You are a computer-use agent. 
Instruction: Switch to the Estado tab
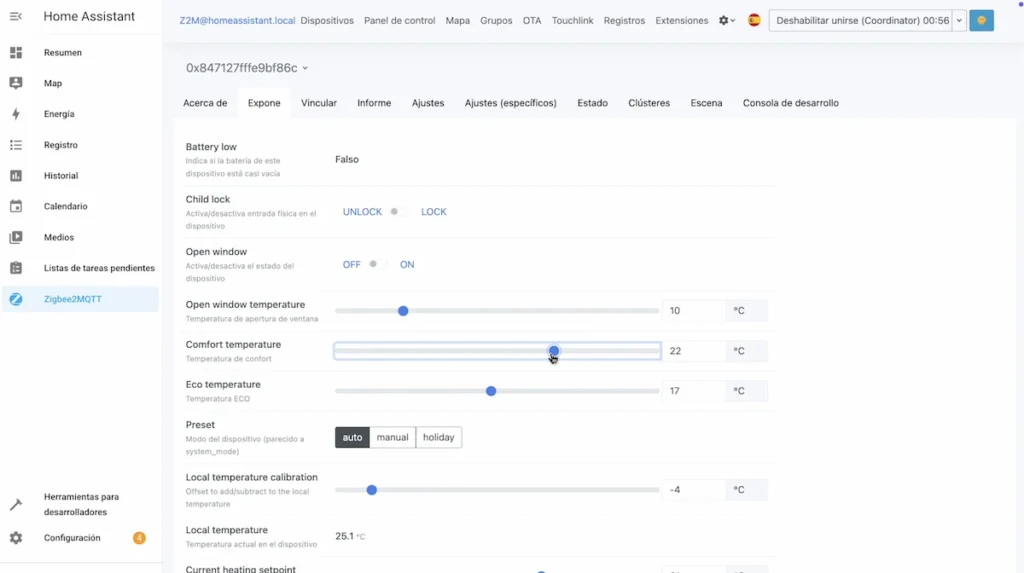point(592,103)
